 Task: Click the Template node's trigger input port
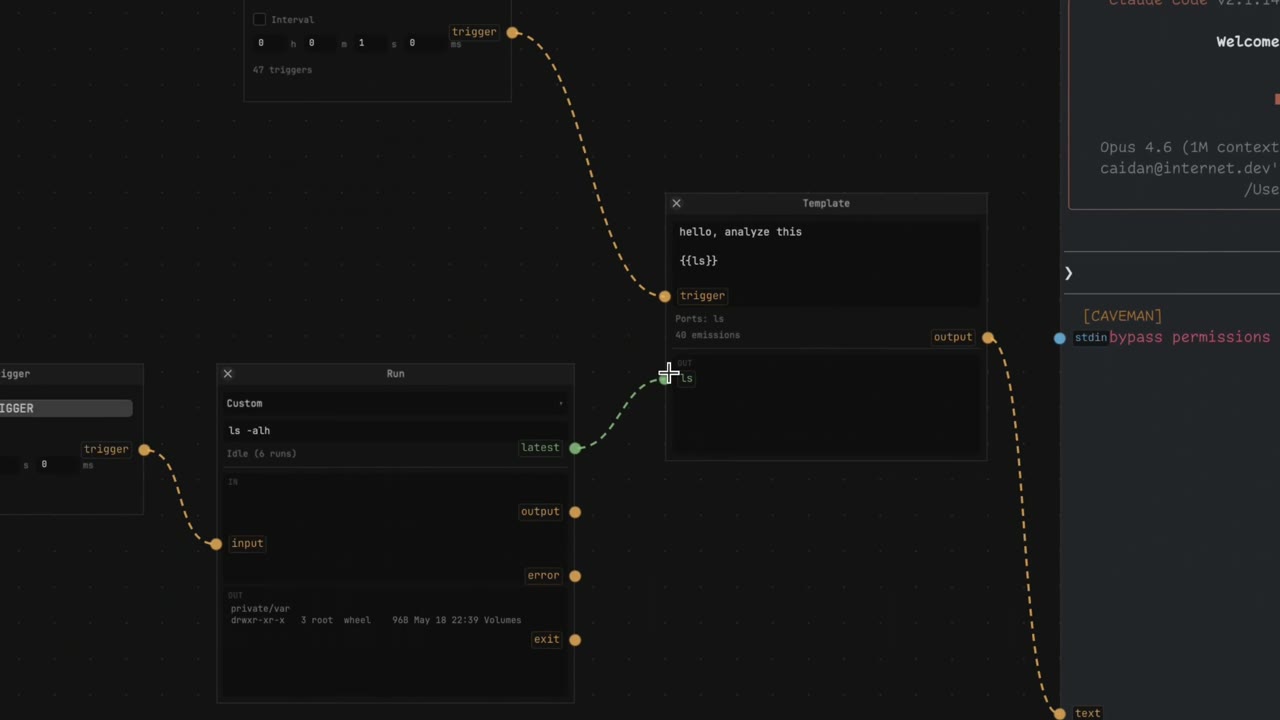(665, 296)
